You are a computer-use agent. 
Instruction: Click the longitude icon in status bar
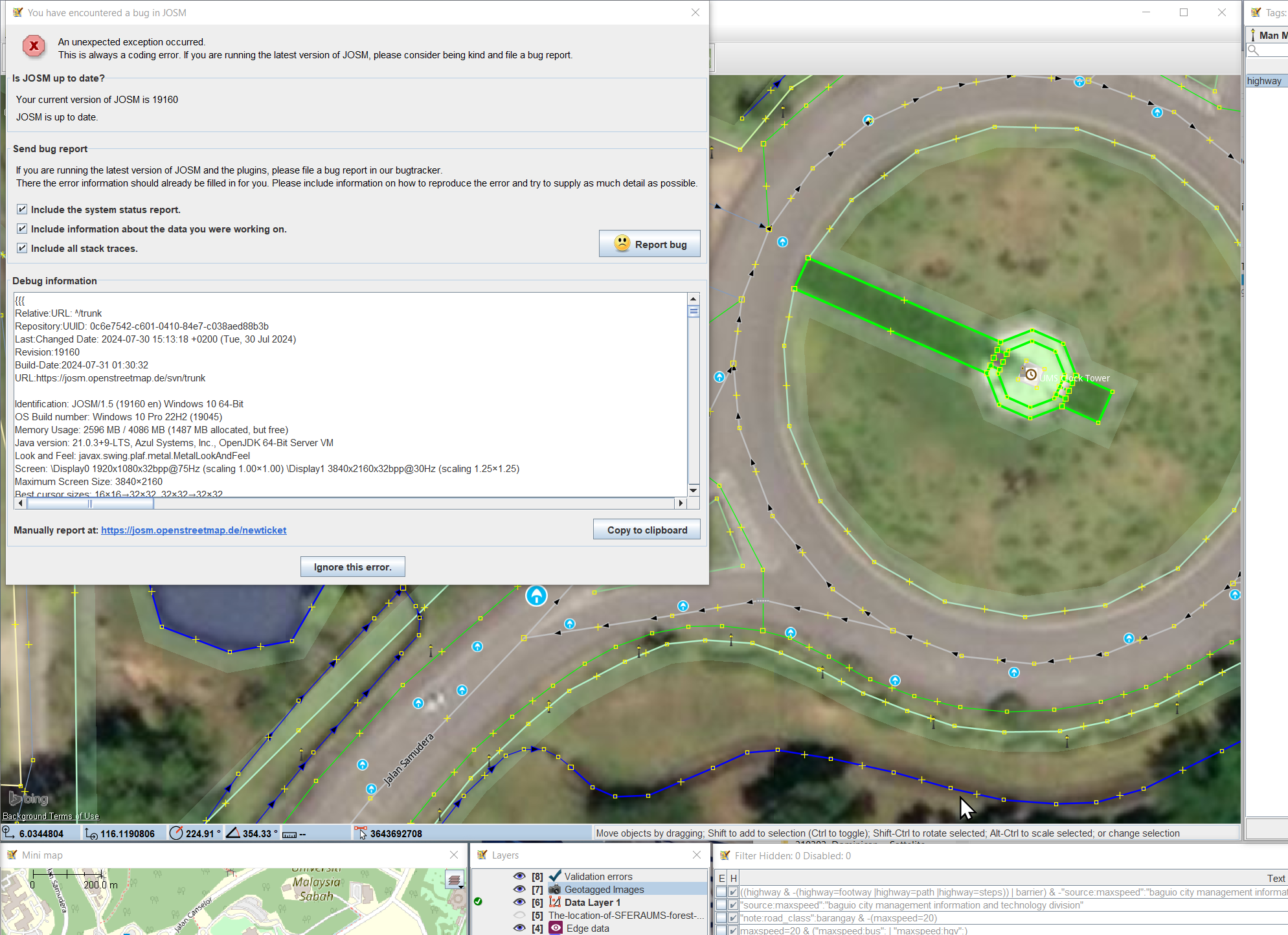(91, 833)
